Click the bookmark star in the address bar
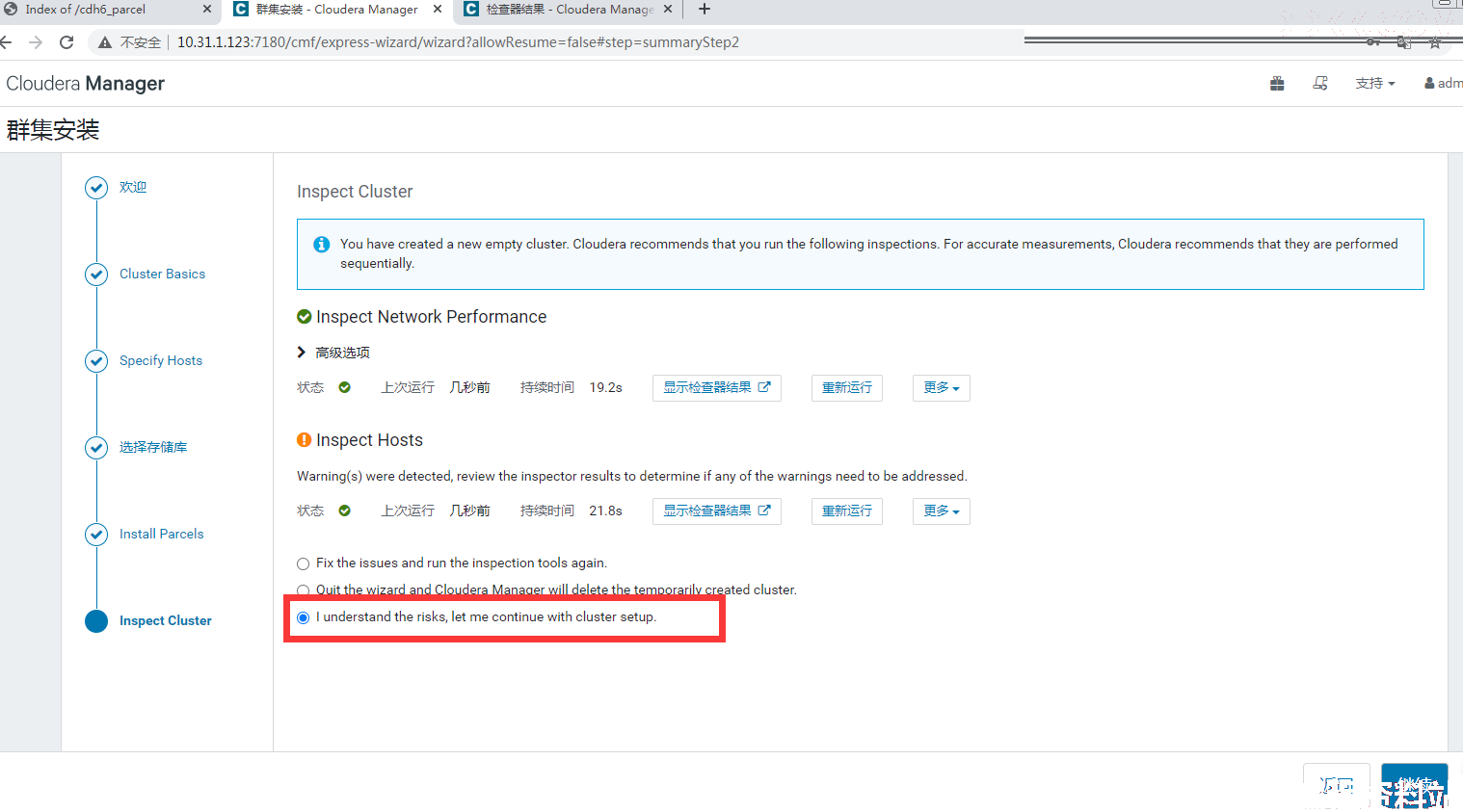Viewport: 1463px width, 812px height. pyautogui.click(x=1435, y=42)
